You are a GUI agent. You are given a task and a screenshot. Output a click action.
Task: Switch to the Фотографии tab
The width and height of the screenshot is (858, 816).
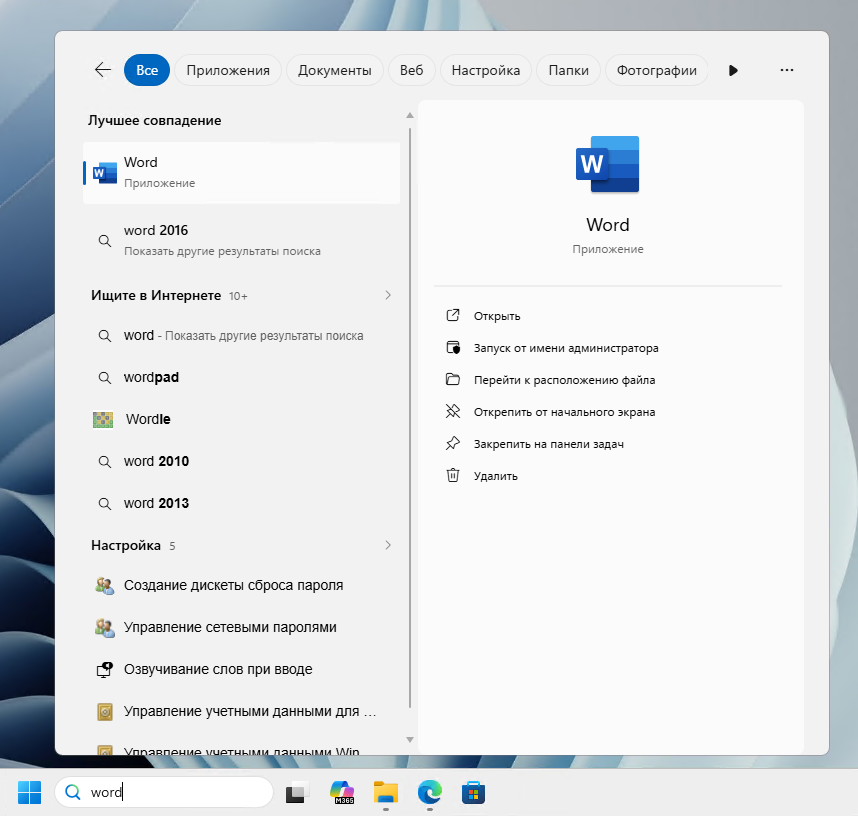tap(657, 70)
